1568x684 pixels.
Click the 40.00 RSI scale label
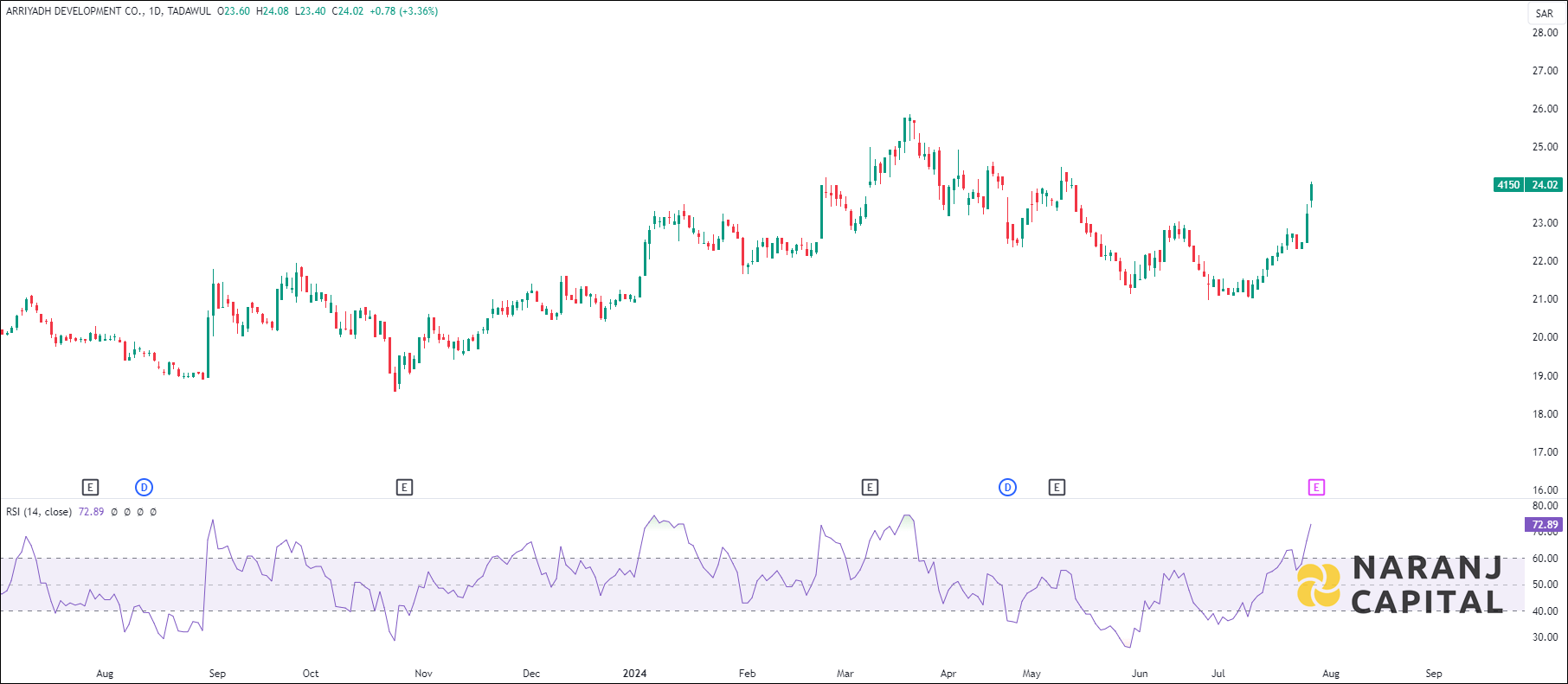coord(1545,611)
